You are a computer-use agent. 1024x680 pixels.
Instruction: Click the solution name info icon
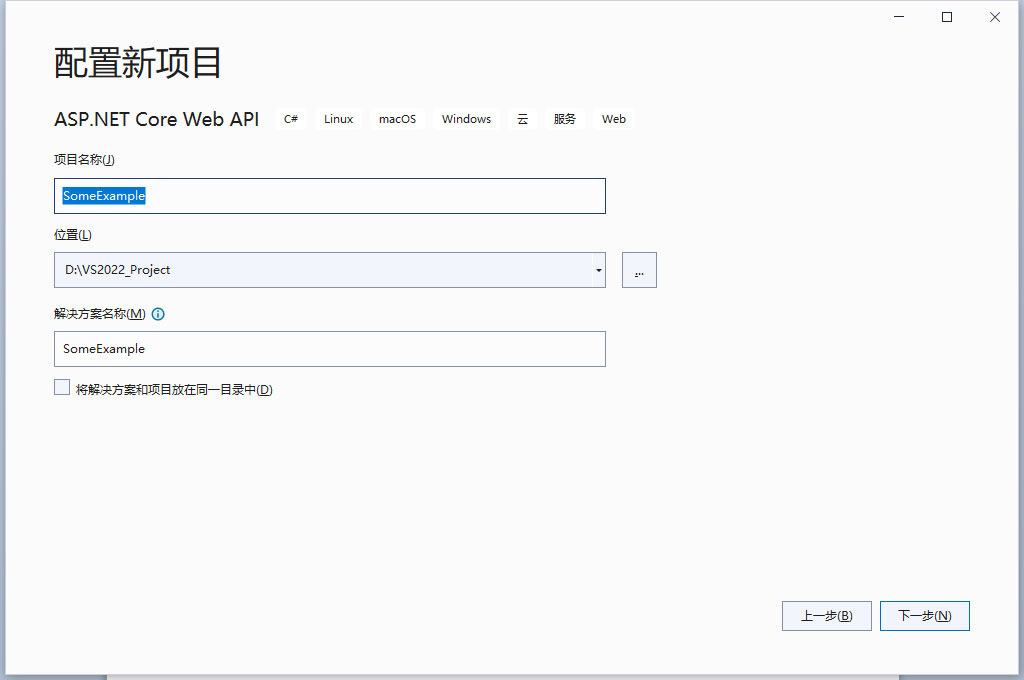[158, 314]
